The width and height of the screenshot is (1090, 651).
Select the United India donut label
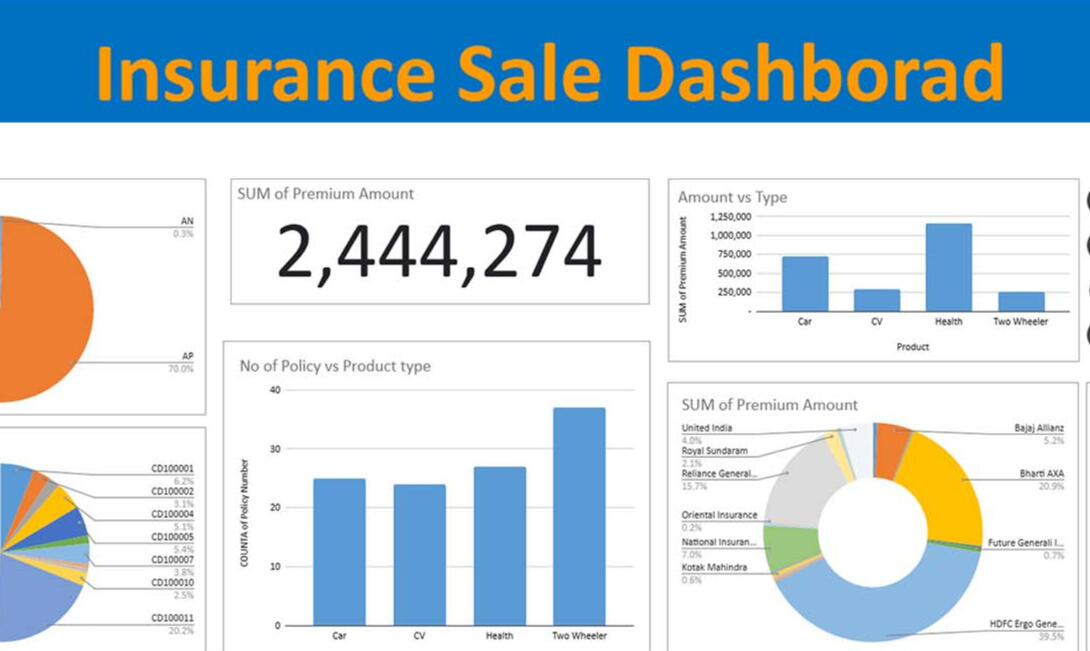coord(706,428)
